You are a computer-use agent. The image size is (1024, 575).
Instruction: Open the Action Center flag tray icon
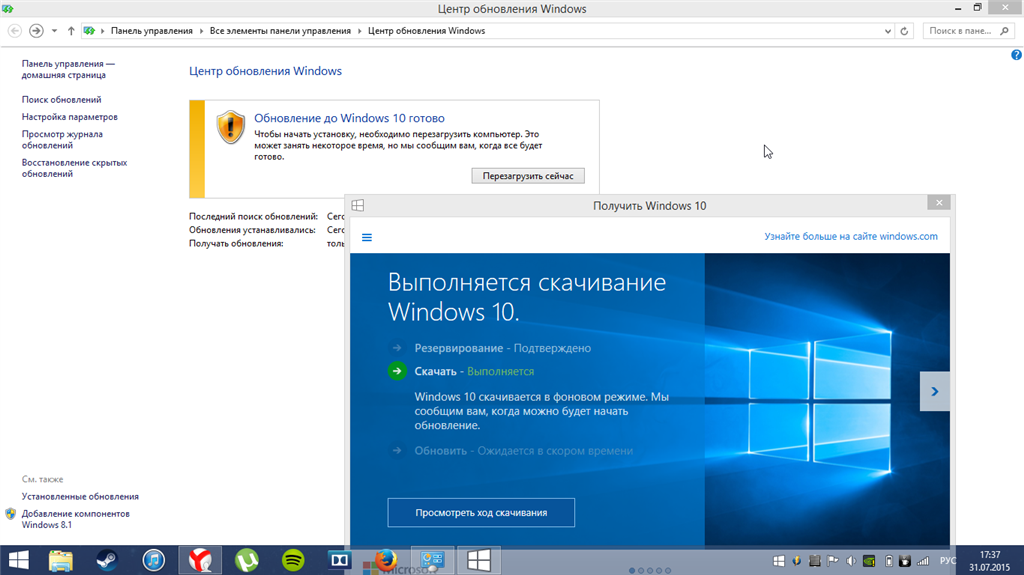point(832,561)
